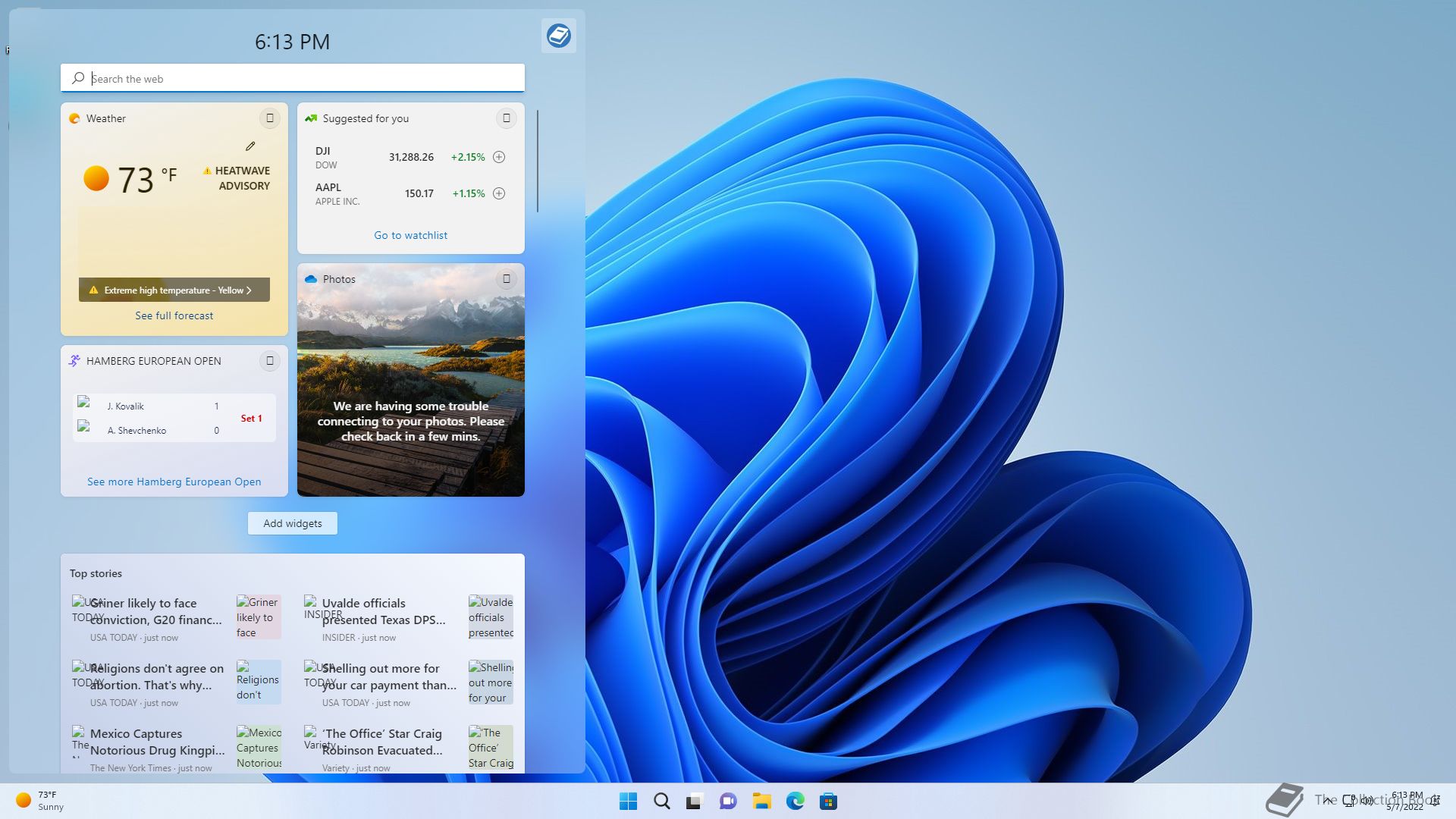The height and width of the screenshot is (819, 1456).
Task: Select the AAPL Apple Inc. stock row
Action: point(410,193)
